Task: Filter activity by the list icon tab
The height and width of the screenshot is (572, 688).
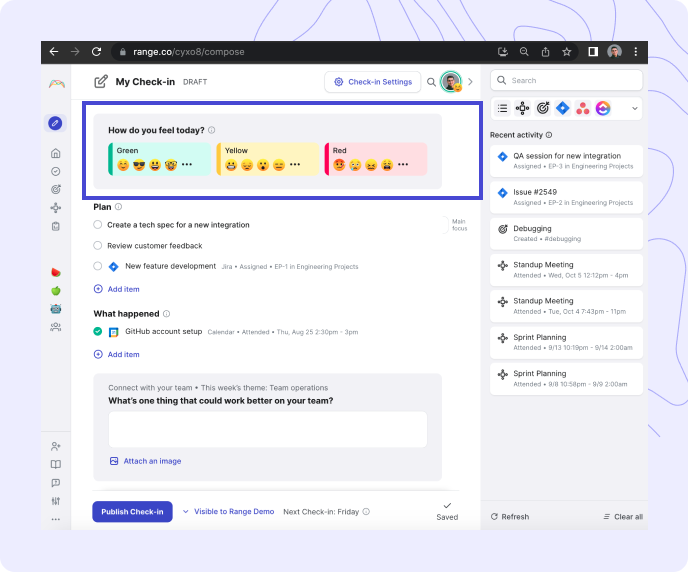Action: 502,108
